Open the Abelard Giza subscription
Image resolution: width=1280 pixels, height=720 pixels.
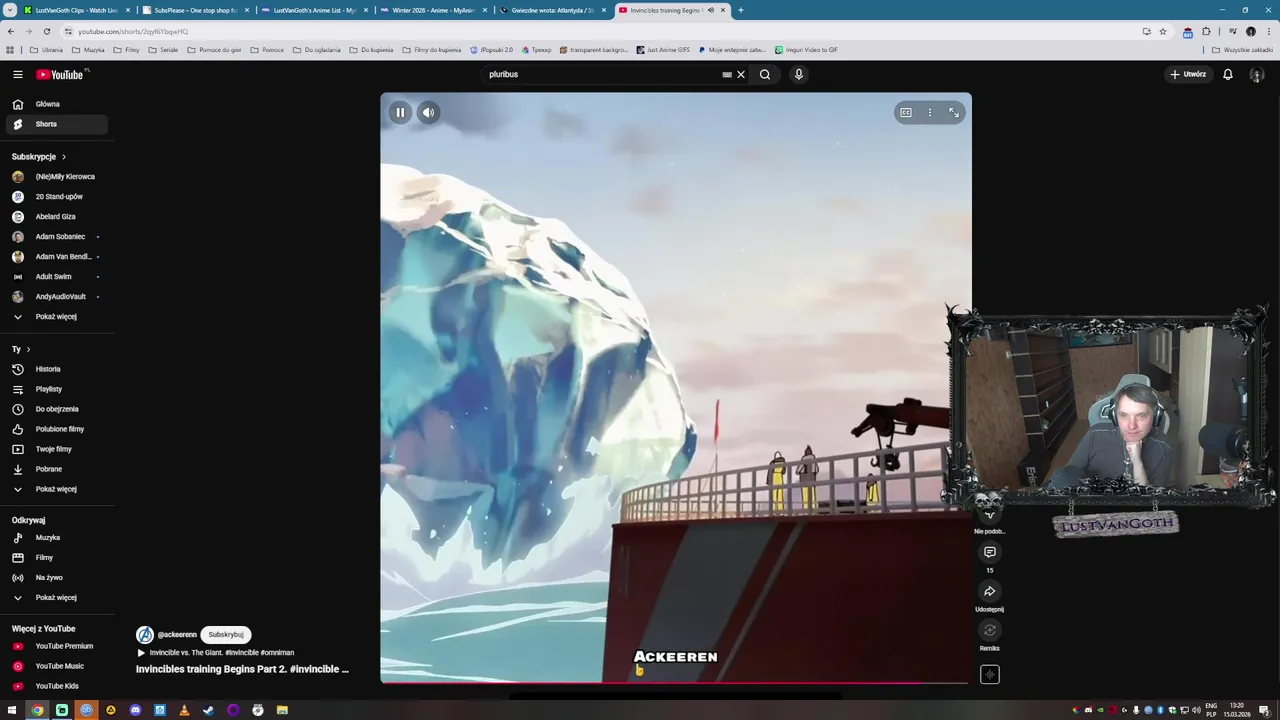56,217
